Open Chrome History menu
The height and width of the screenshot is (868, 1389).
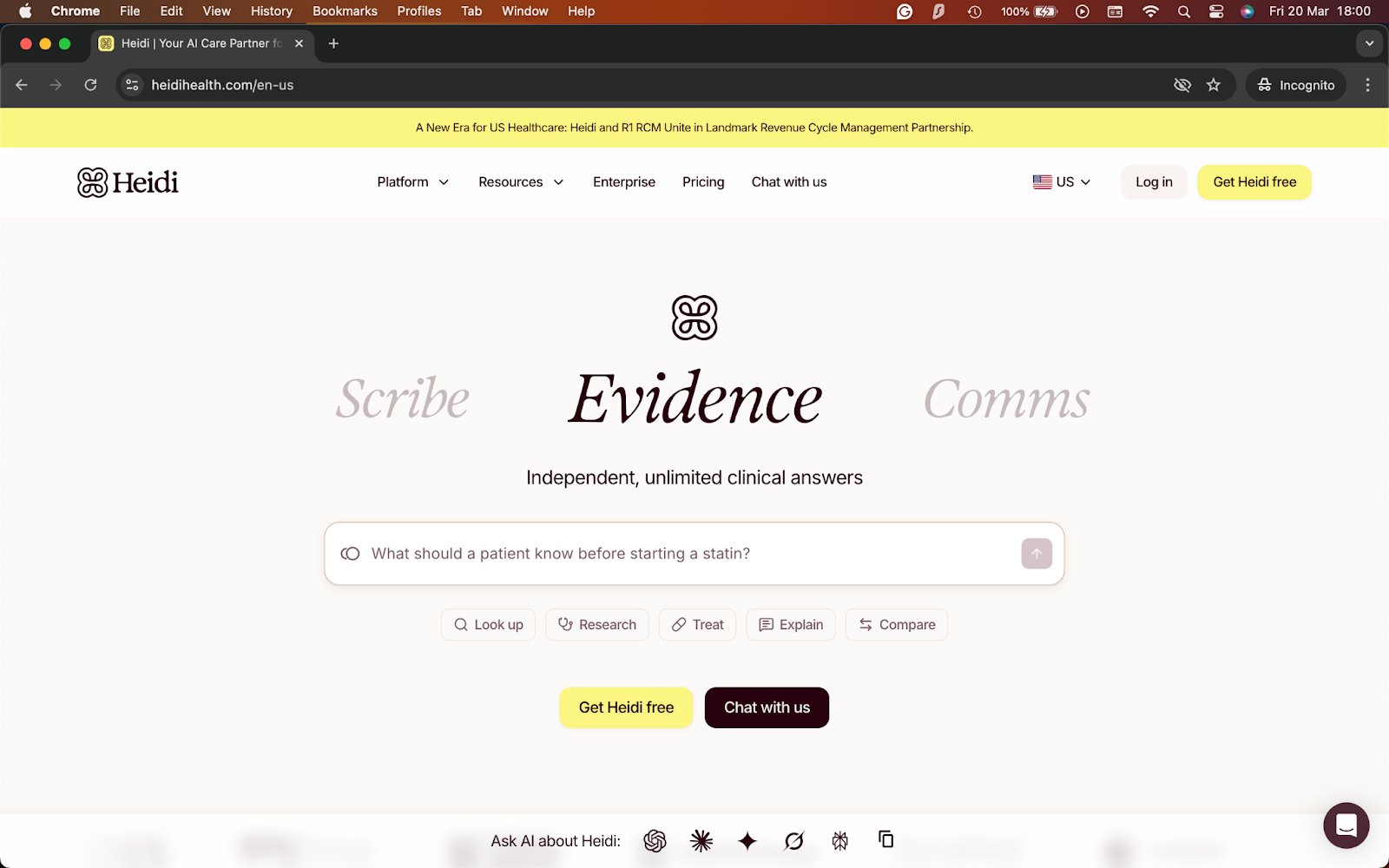(272, 11)
